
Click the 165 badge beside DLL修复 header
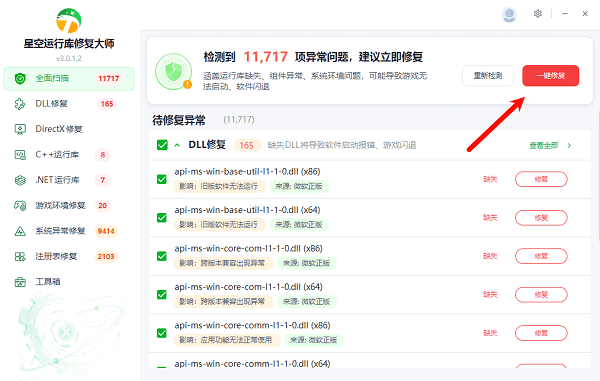click(x=246, y=145)
